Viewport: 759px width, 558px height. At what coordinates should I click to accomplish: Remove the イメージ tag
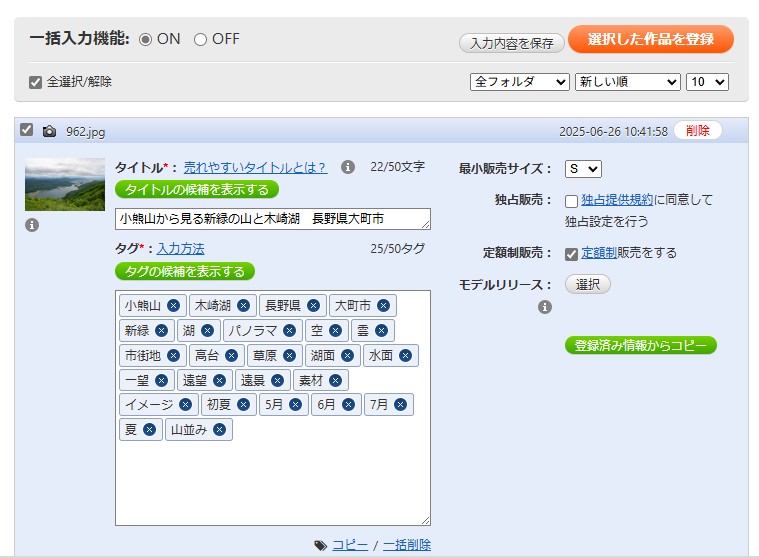click(x=185, y=405)
